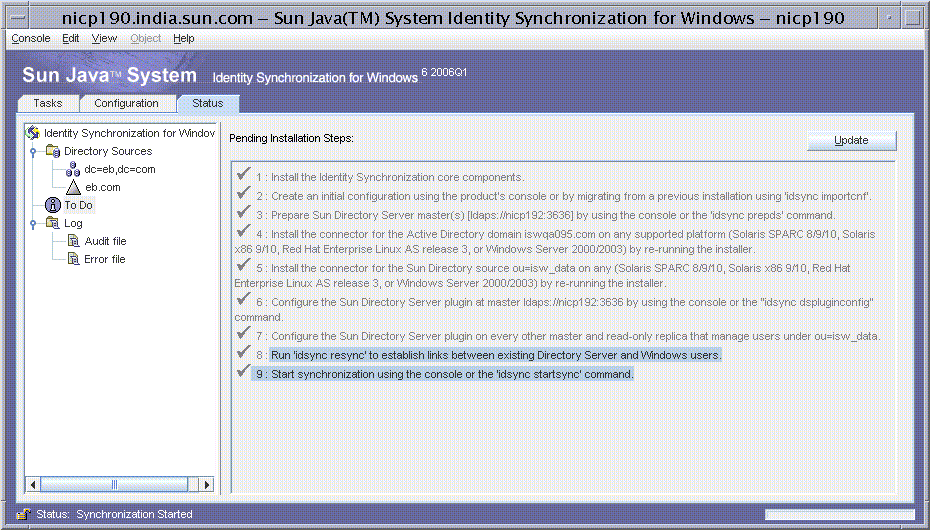Select the Status tab
Screen dimensions: 930x530
tap(208, 103)
